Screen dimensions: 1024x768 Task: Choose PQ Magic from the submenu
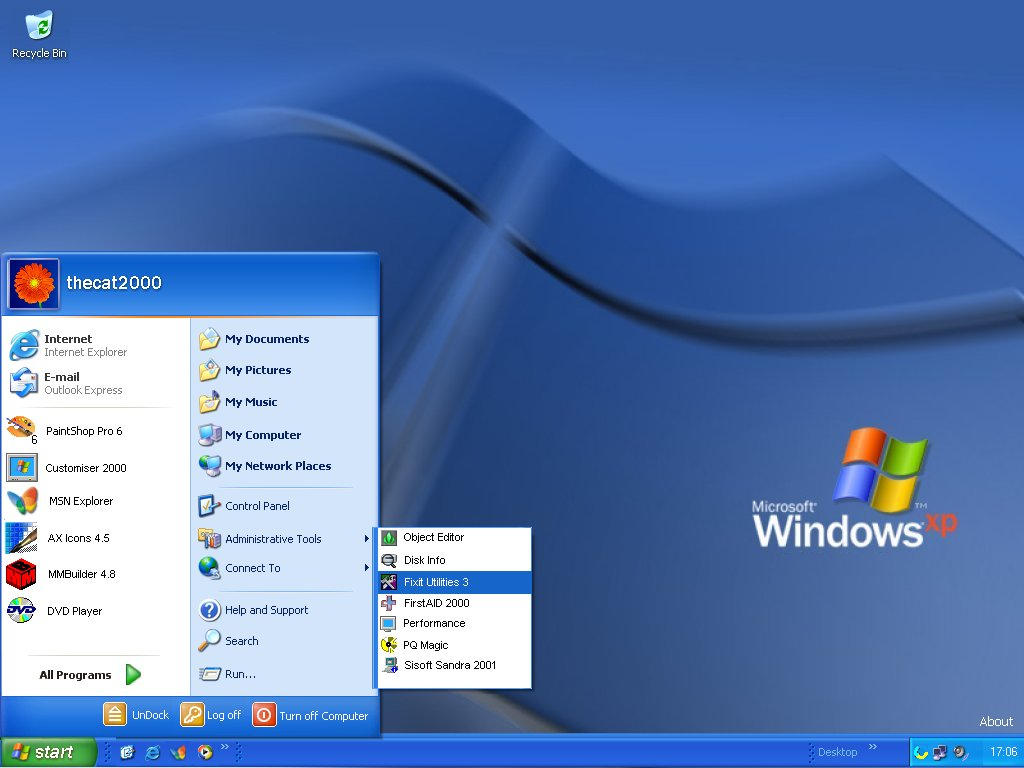424,645
